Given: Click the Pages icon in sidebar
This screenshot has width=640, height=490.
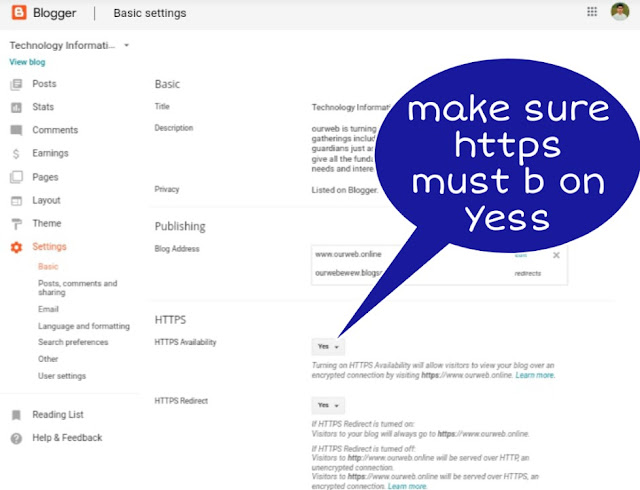Looking at the screenshot, I should 16,177.
